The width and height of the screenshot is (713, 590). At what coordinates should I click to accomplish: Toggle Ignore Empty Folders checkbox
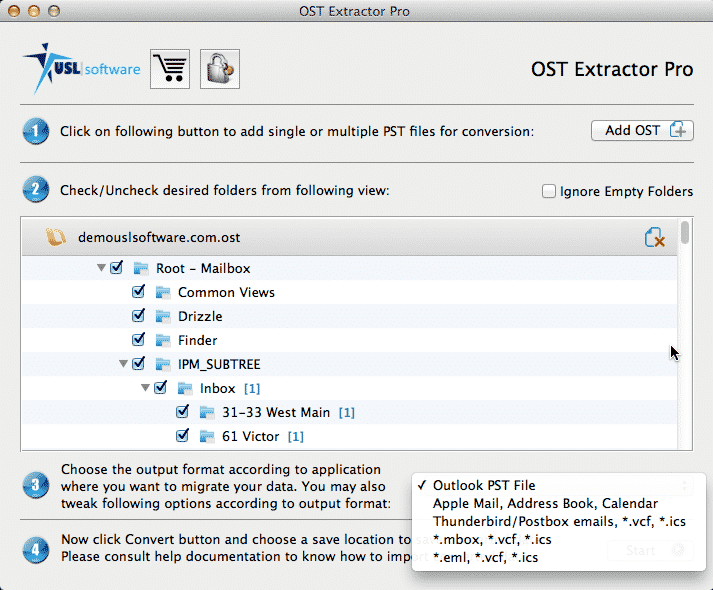click(549, 191)
